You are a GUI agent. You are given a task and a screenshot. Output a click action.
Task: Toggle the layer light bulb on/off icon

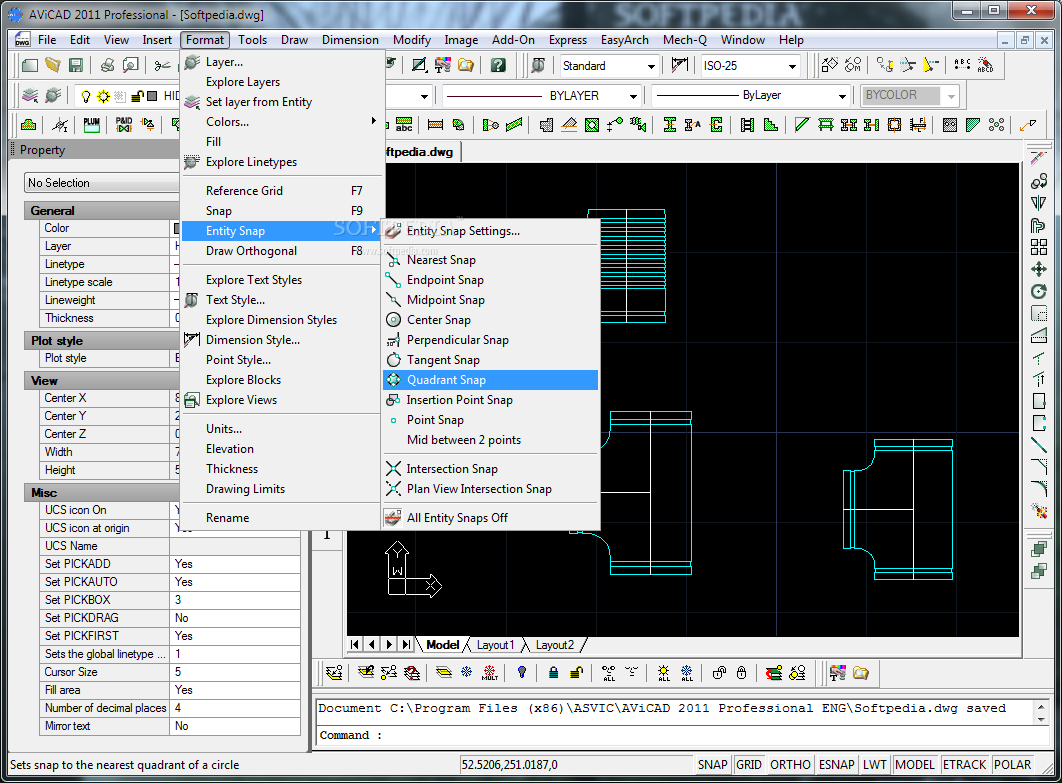85,96
